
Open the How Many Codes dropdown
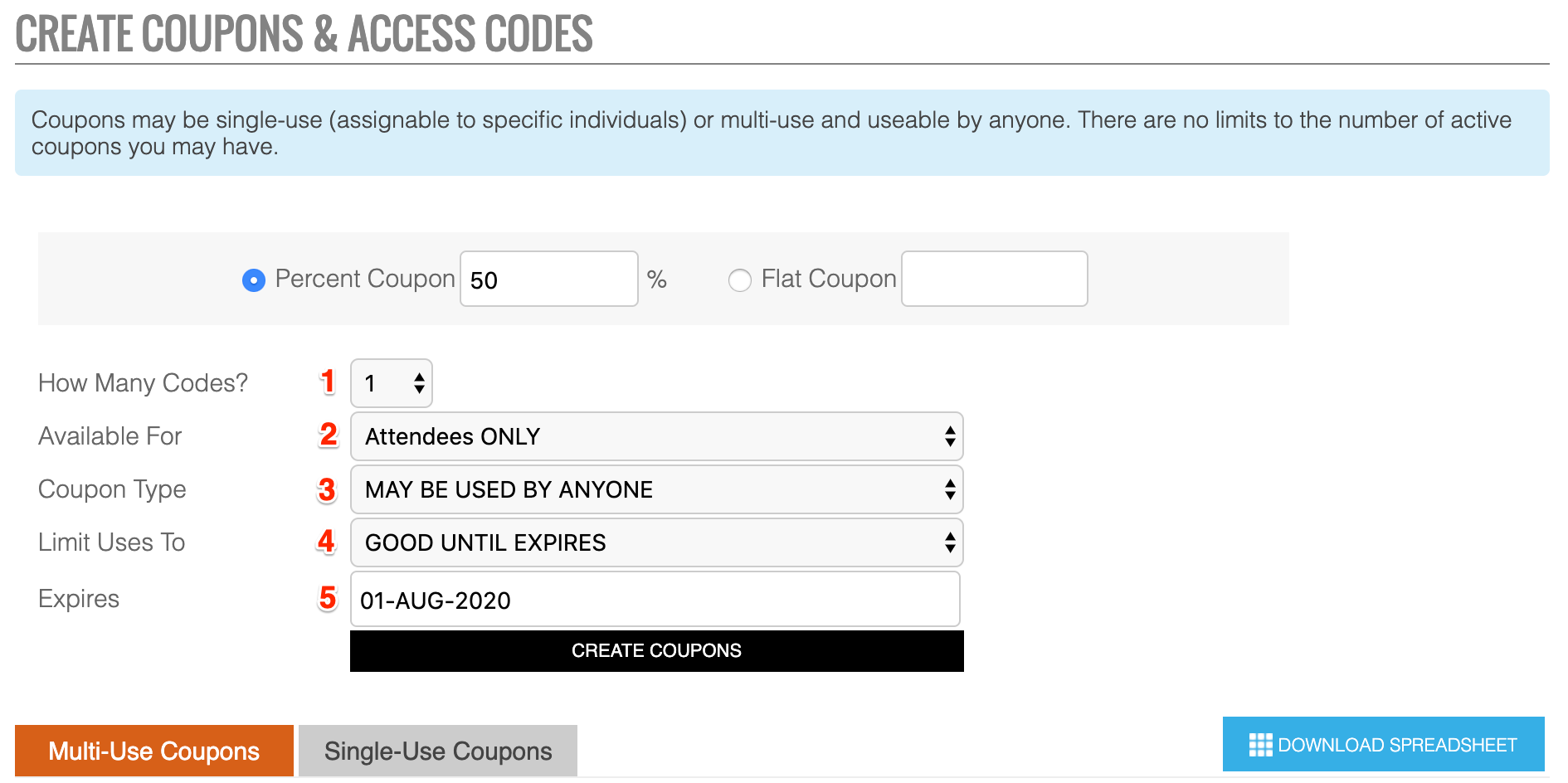[392, 383]
